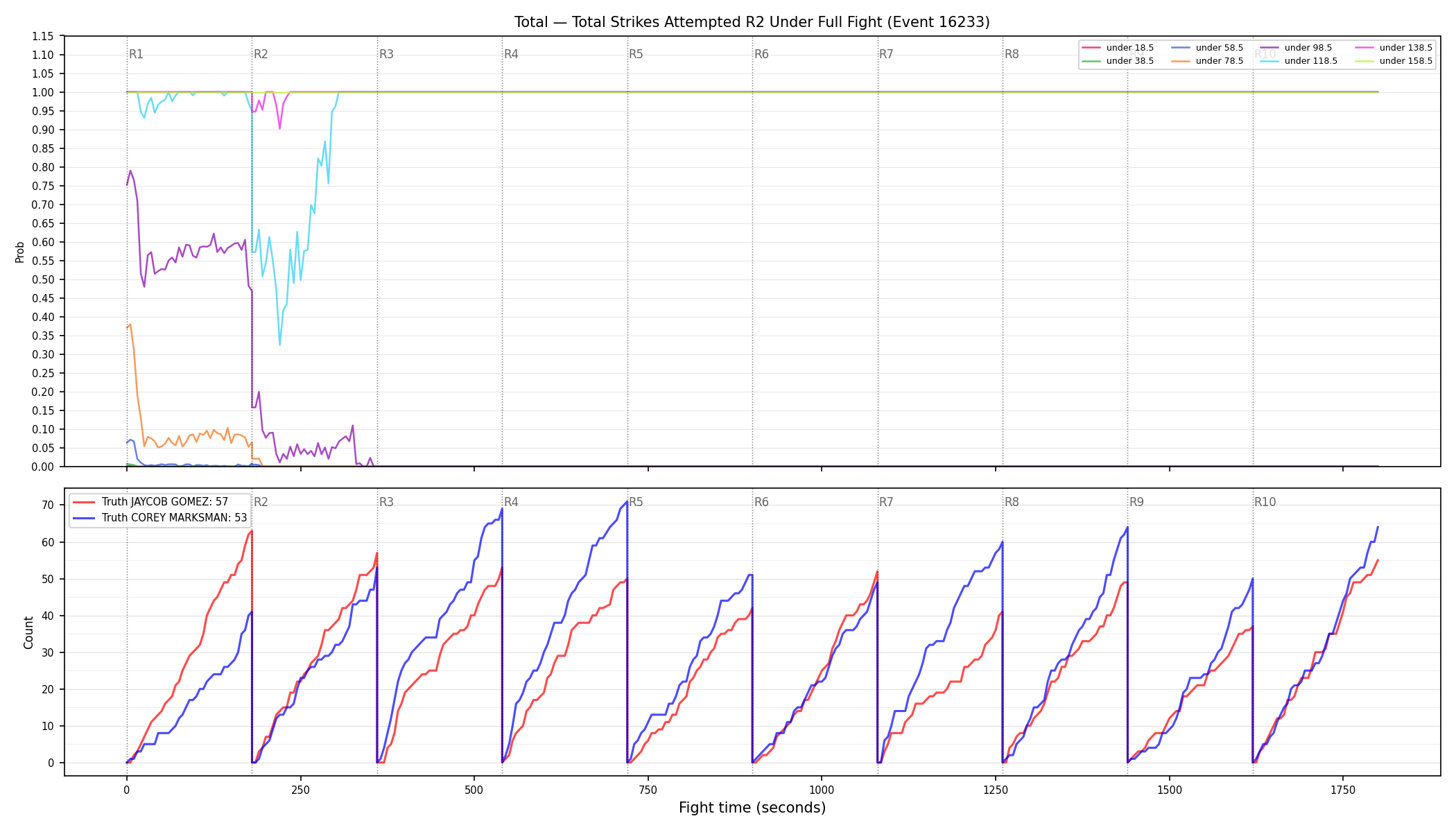1456x832 pixels.
Task: Click the R7 round marker in probability chart
Action: (x=886, y=54)
